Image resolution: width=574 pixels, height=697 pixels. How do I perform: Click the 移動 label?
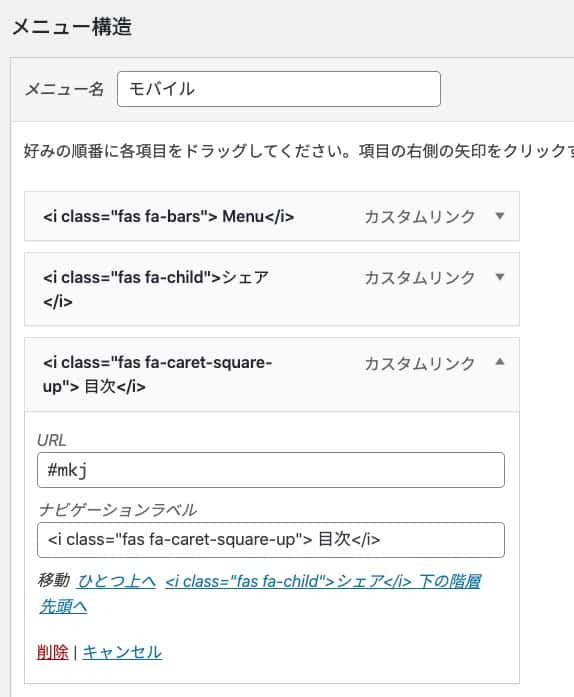54,580
